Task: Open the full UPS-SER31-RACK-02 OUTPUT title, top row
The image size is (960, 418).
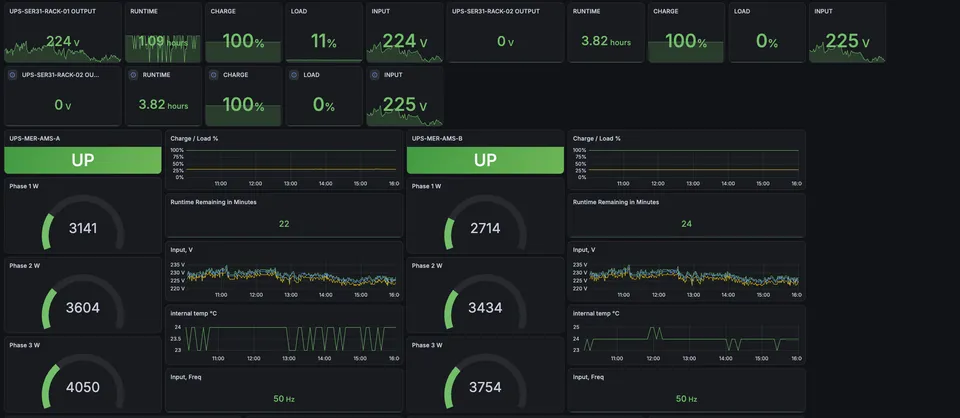Action: tap(495, 11)
